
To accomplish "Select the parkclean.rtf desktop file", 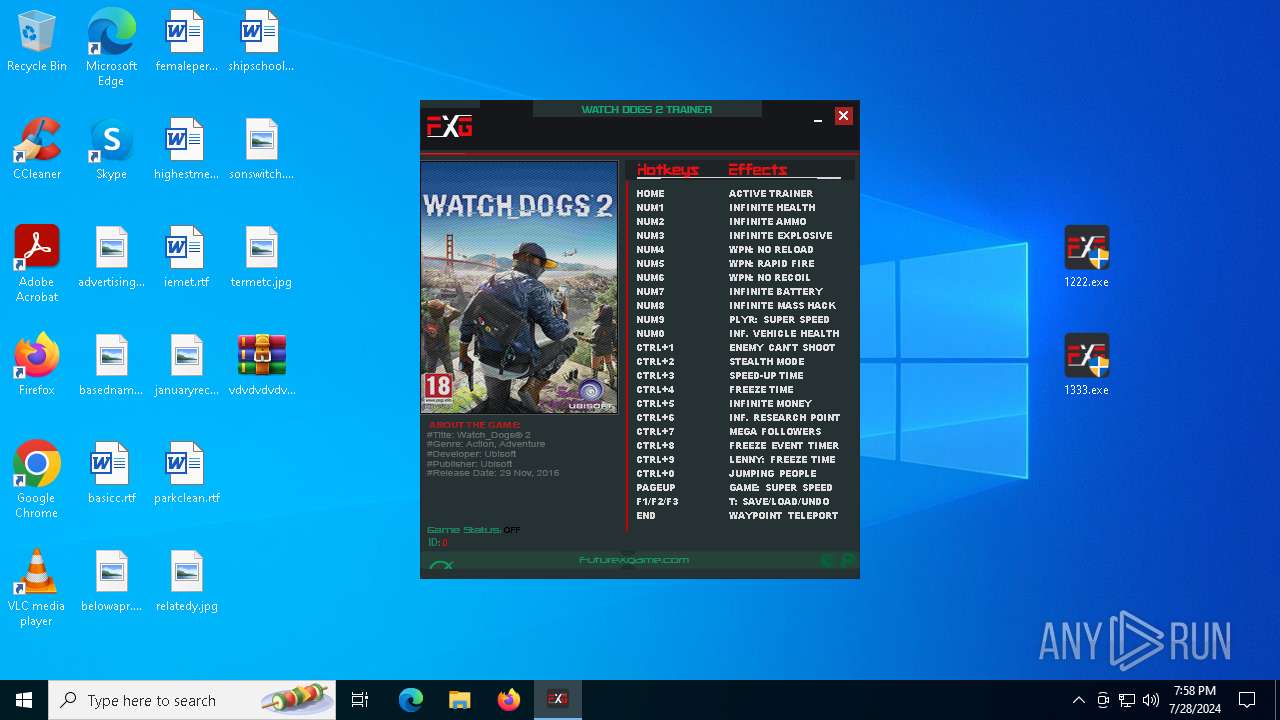I will (186, 473).
